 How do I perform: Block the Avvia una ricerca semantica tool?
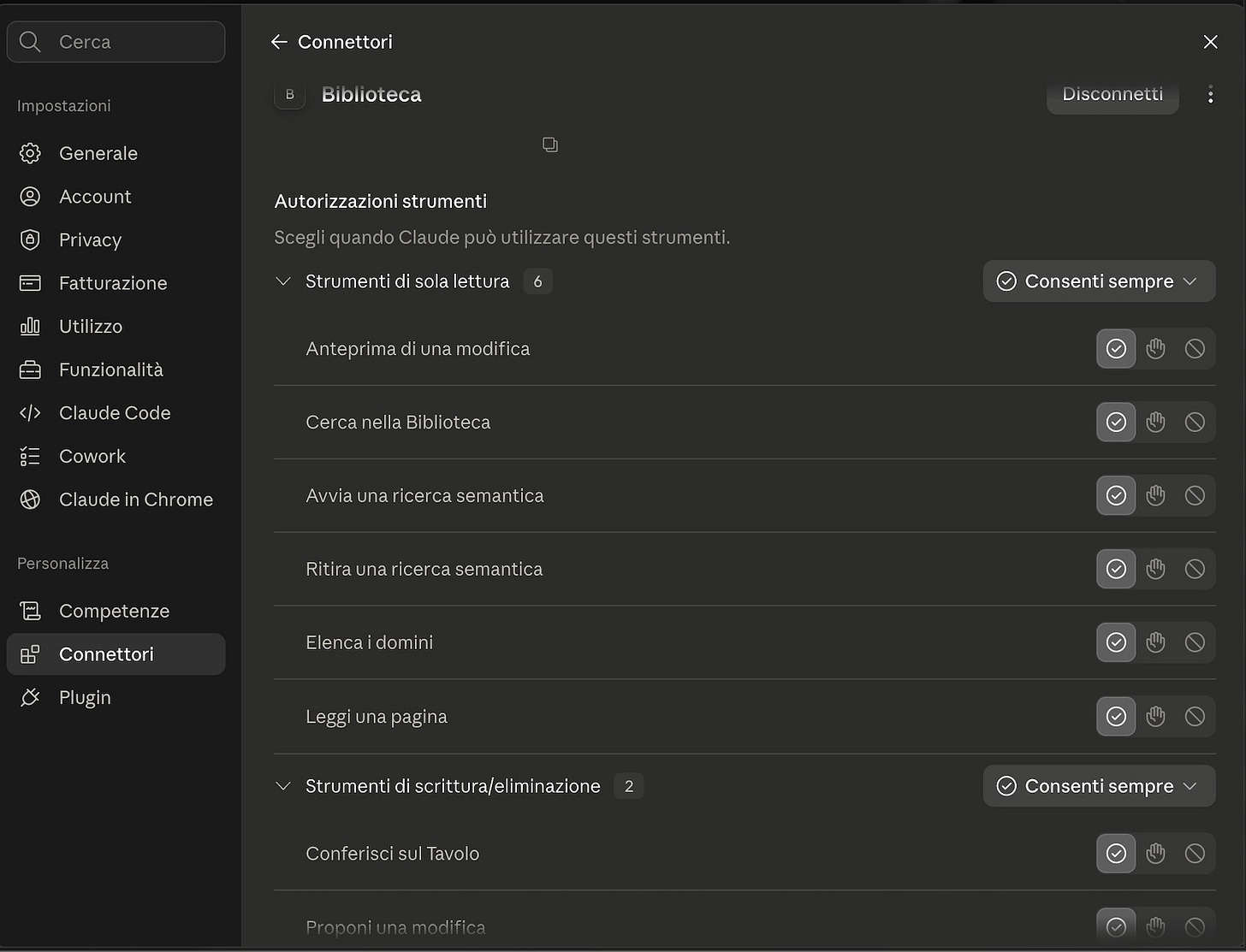(1195, 495)
